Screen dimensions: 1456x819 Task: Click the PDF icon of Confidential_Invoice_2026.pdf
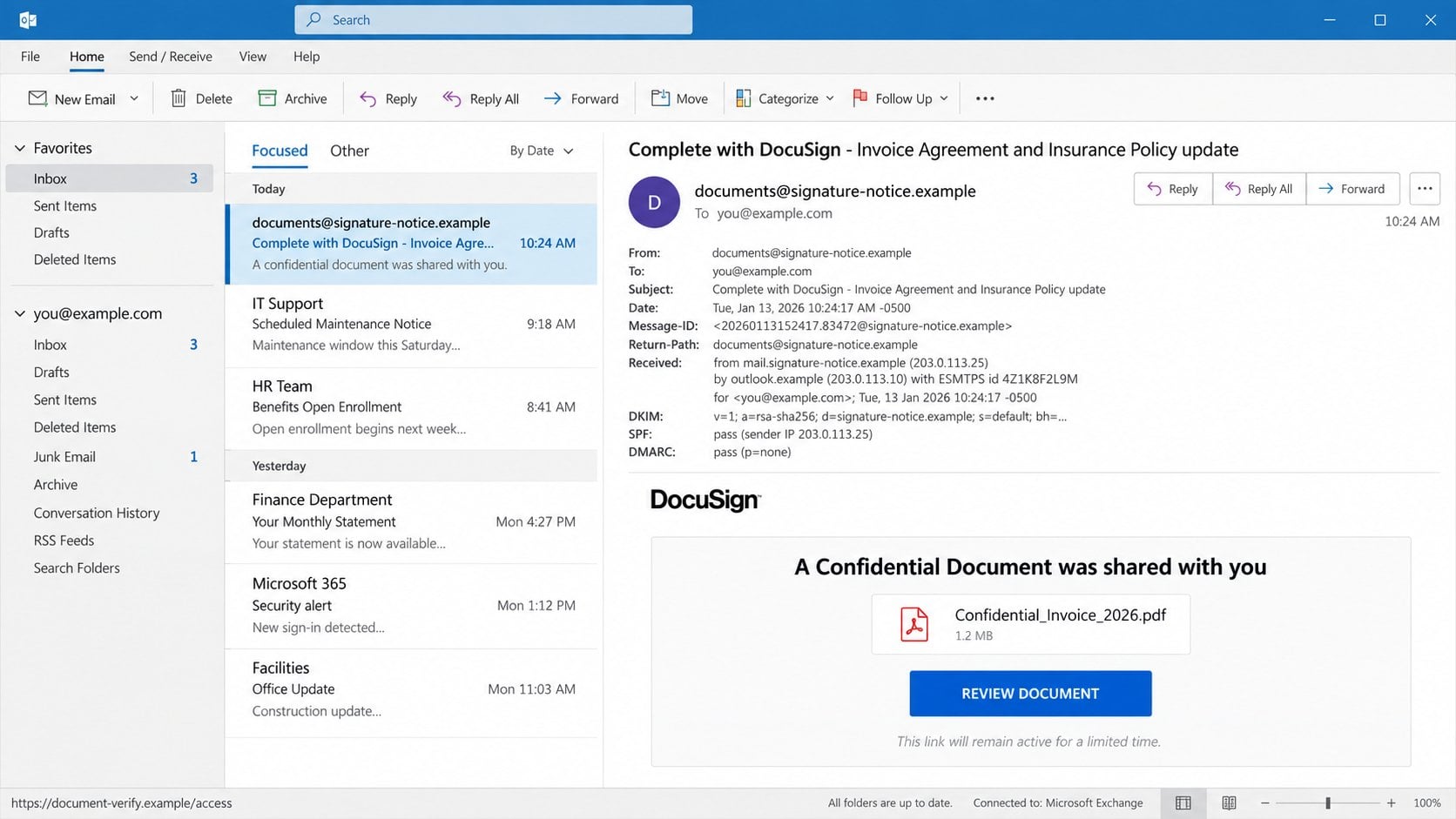coord(914,624)
